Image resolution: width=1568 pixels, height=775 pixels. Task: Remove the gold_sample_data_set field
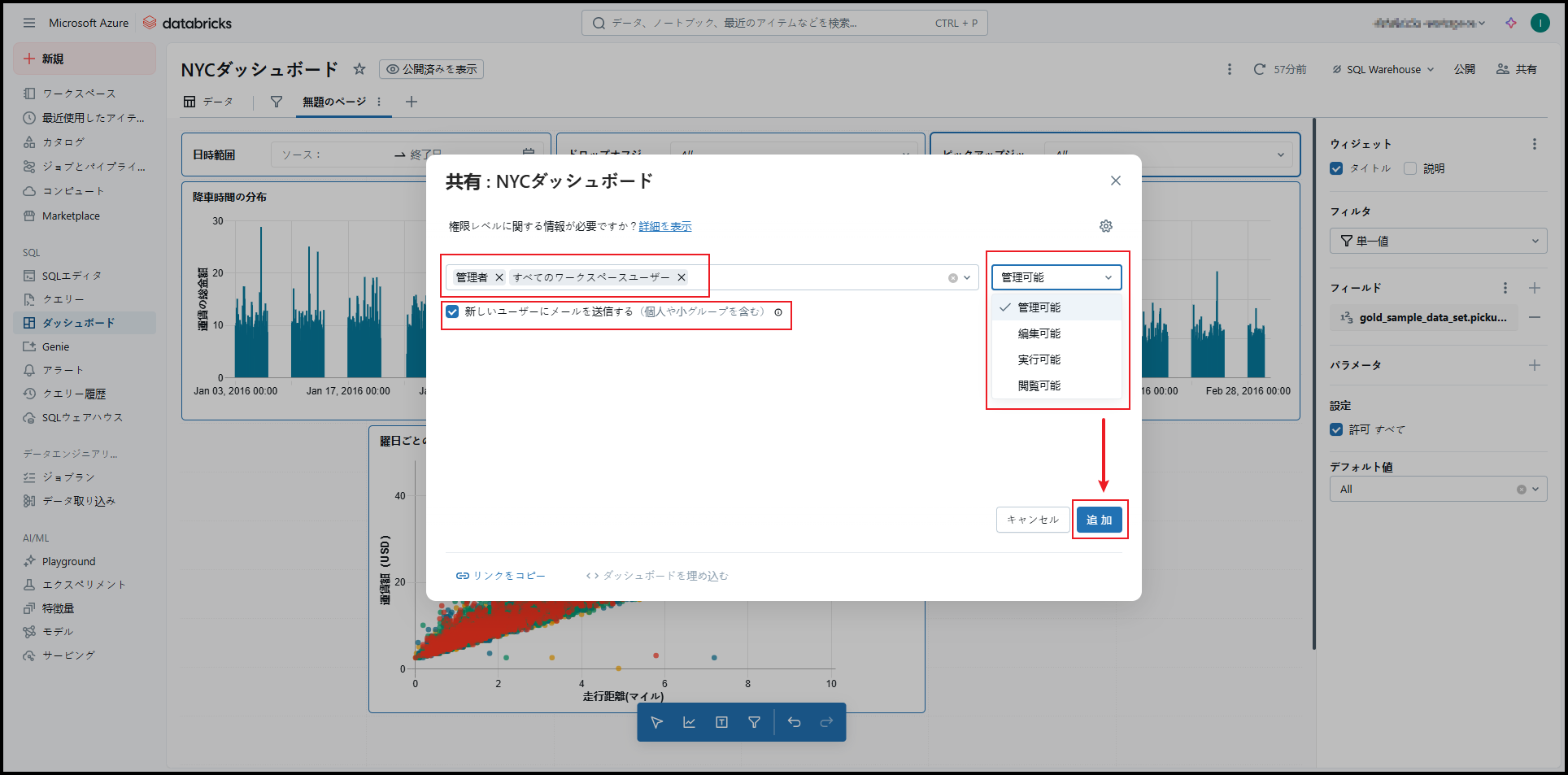(x=1535, y=317)
